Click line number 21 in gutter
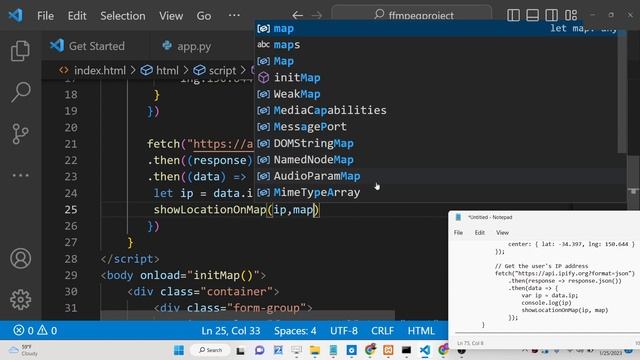 [71, 144]
